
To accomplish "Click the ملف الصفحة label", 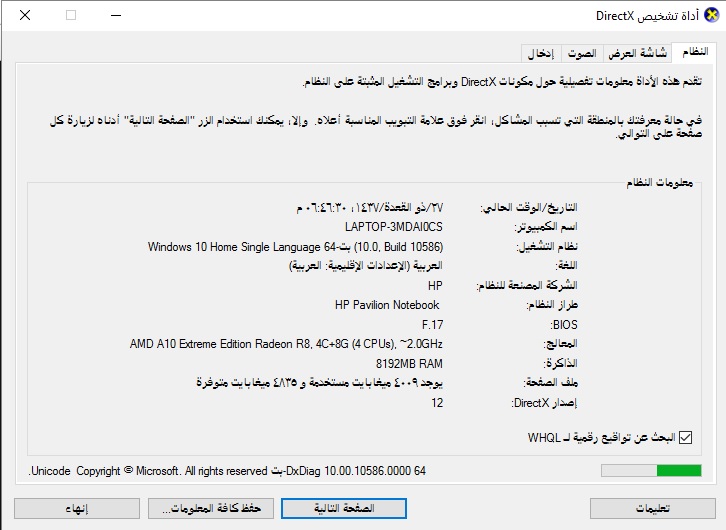I will point(551,383).
